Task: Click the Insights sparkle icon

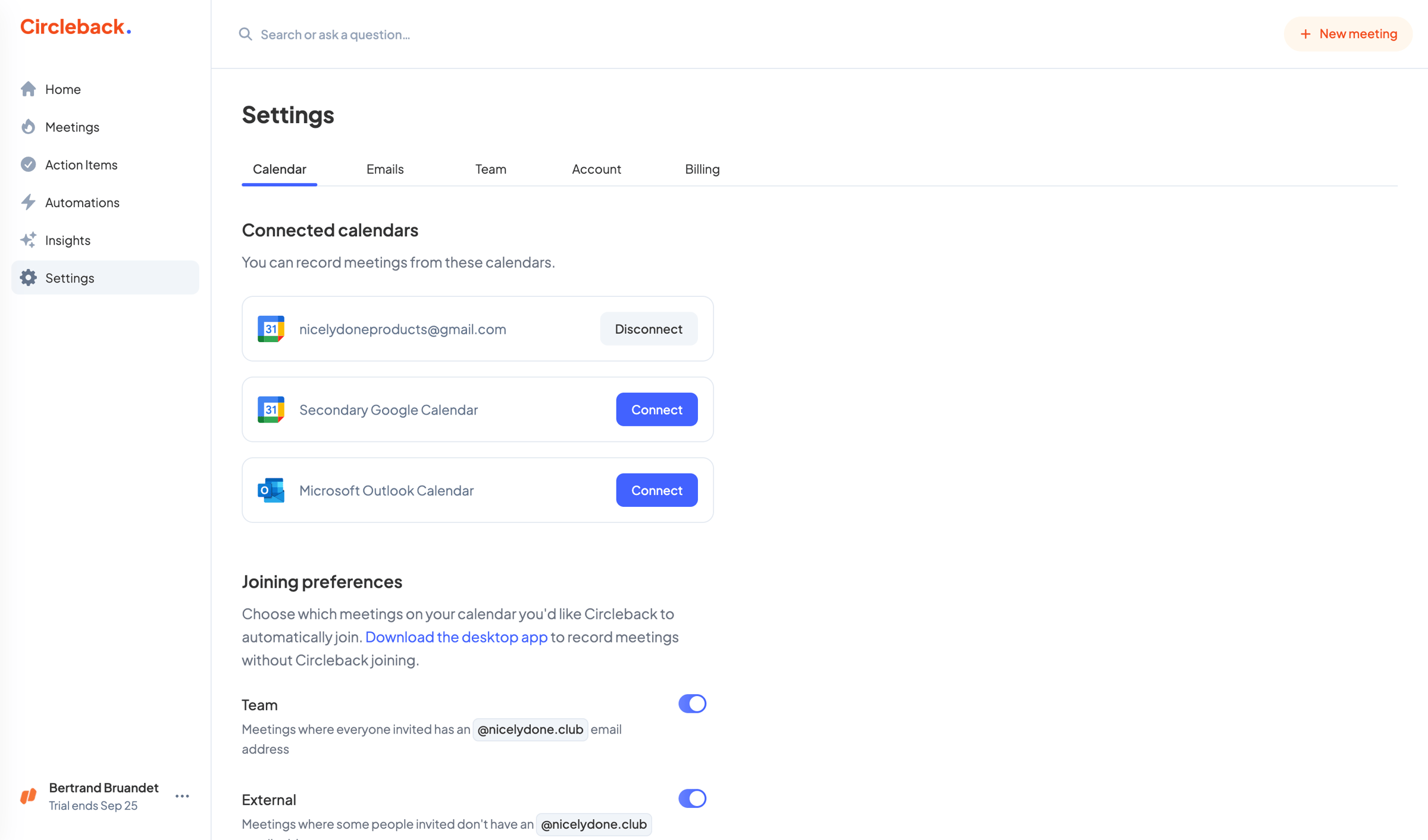Action: coord(28,240)
